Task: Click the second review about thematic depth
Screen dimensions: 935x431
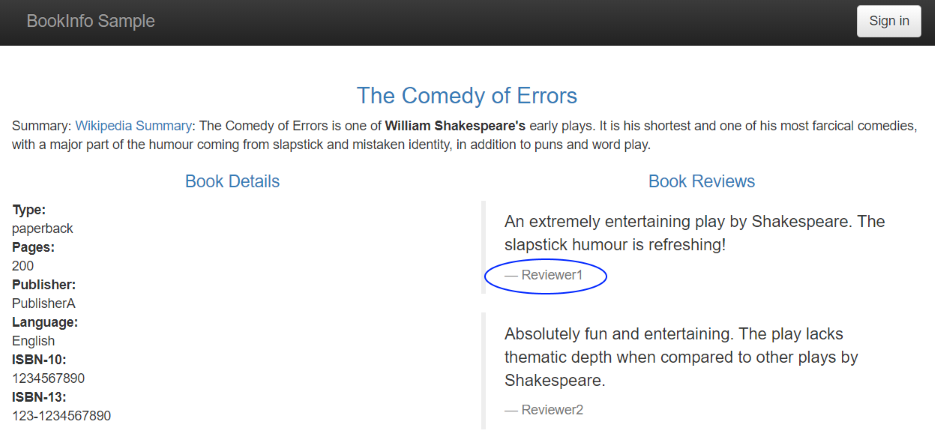Action: (x=681, y=357)
